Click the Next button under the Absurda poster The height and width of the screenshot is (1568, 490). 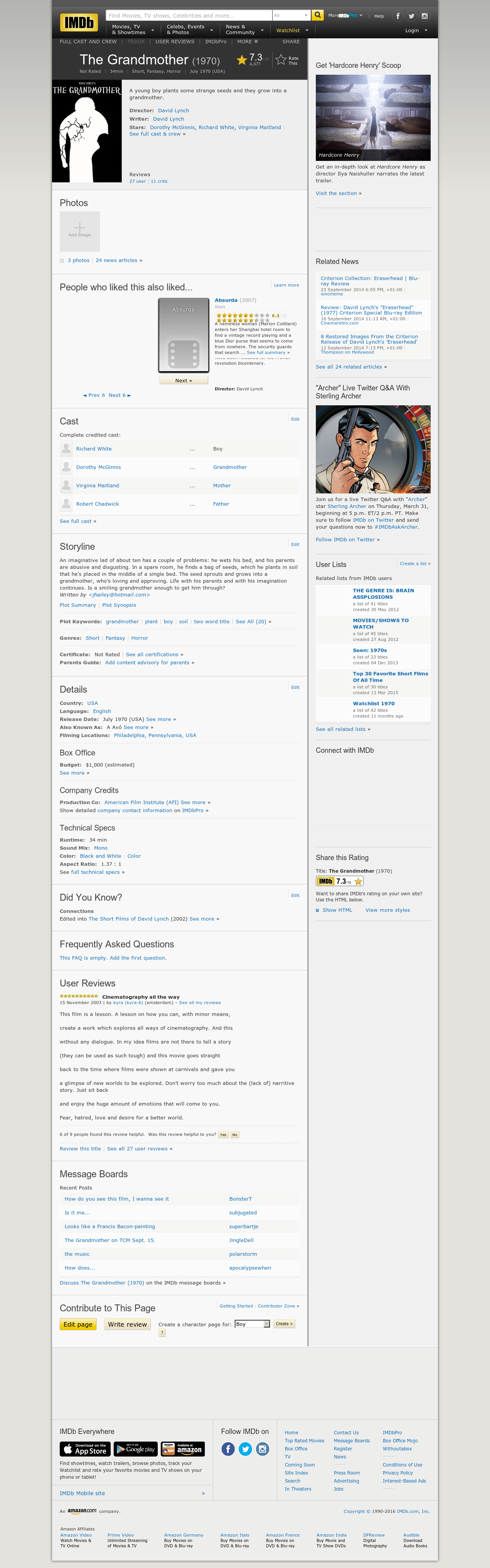pyautogui.click(x=184, y=380)
